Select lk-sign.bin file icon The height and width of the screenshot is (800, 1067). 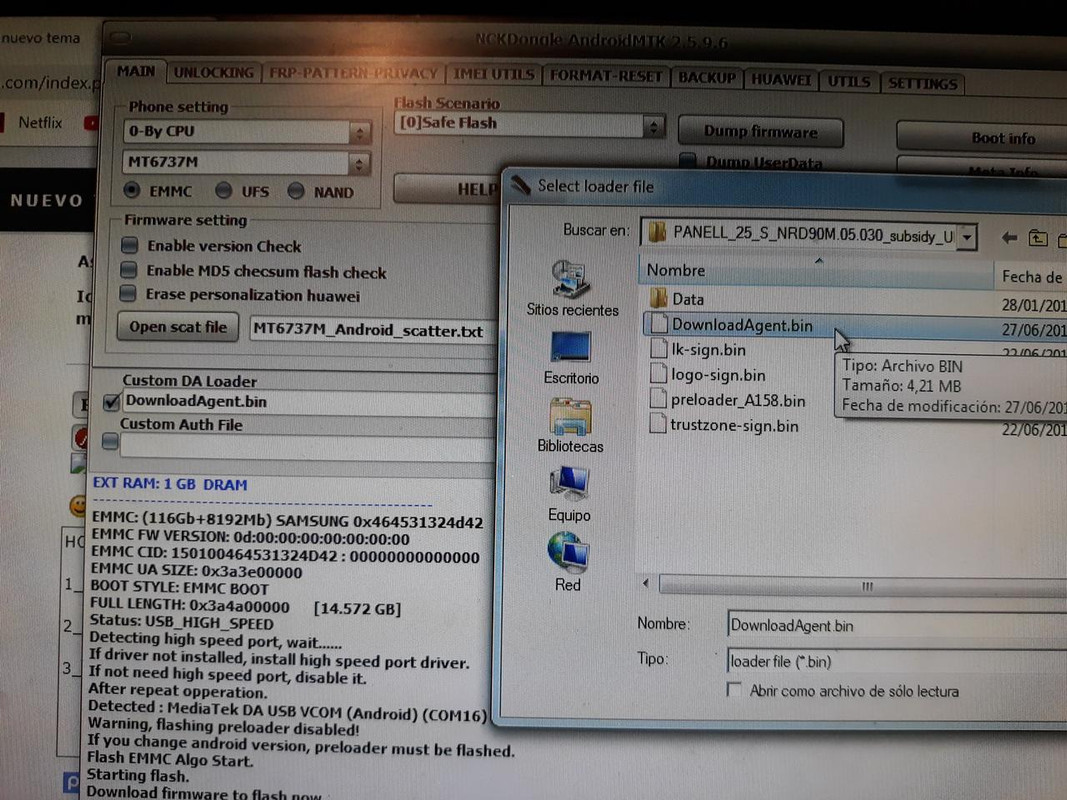click(658, 349)
